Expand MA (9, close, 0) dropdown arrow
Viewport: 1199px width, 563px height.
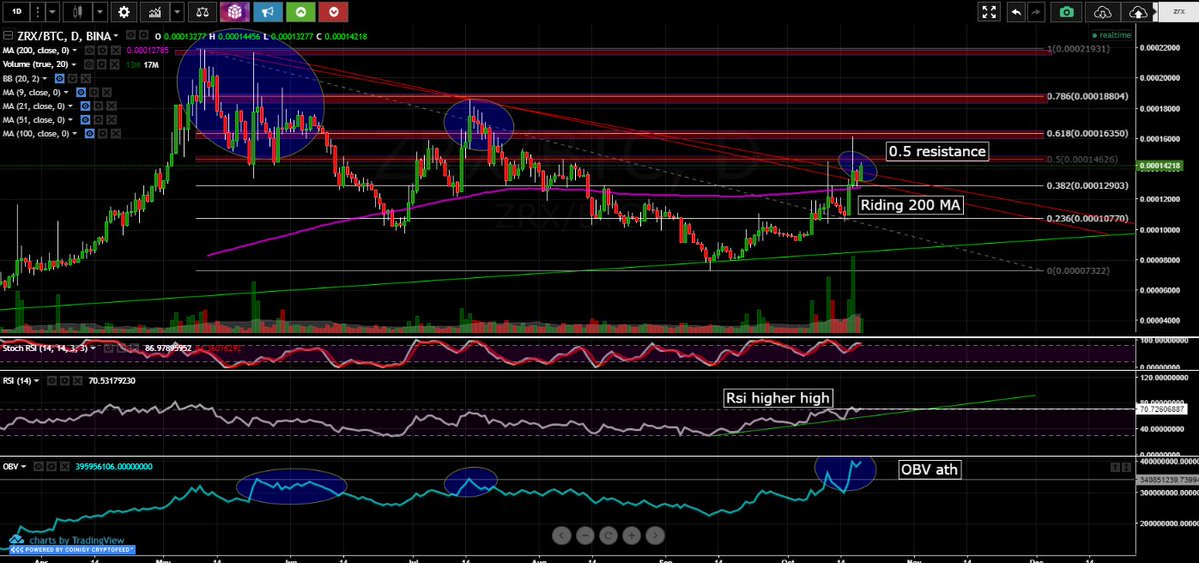(66, 93)
